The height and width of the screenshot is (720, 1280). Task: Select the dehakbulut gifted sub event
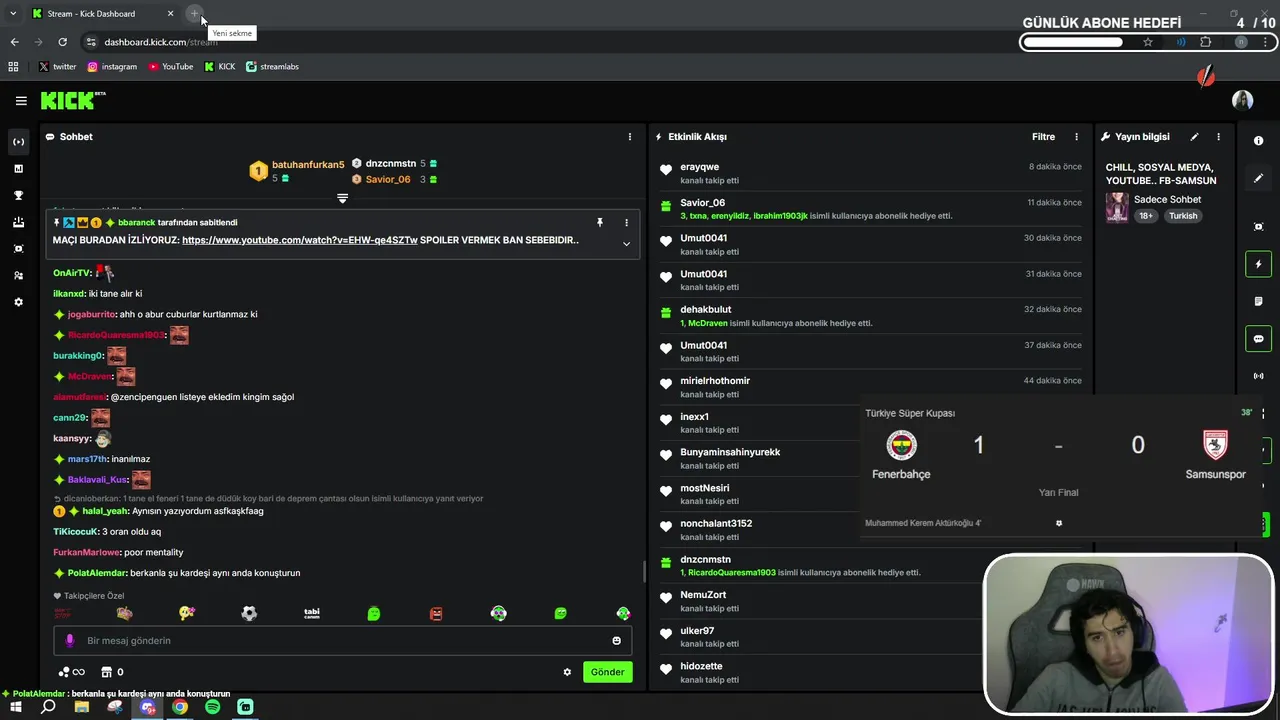point(870,316)
